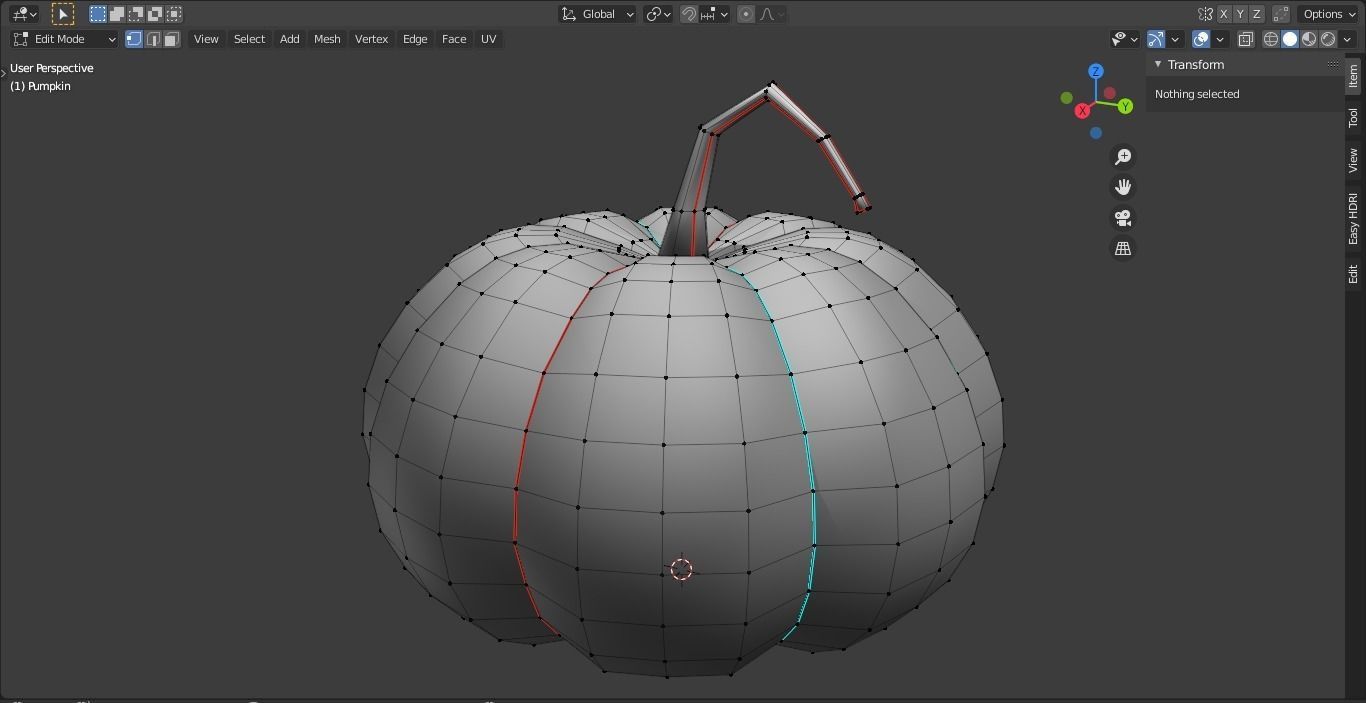Toggle auto merge vertices icon
The image size is (1366, 703).
(1280, 14)
